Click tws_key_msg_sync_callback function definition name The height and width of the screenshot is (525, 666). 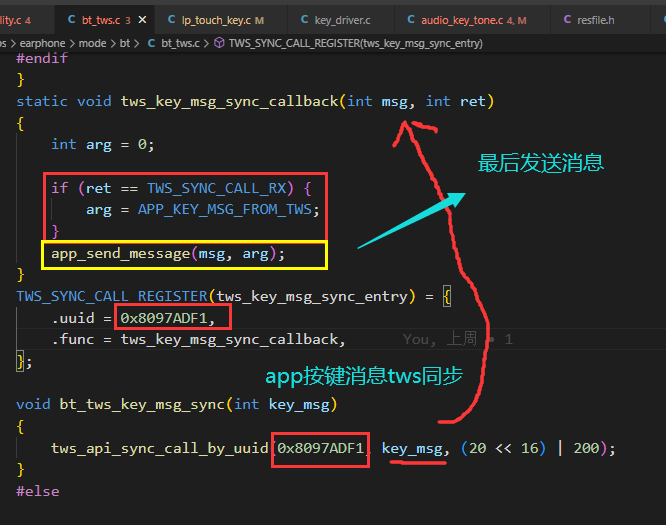pos(229,102)
